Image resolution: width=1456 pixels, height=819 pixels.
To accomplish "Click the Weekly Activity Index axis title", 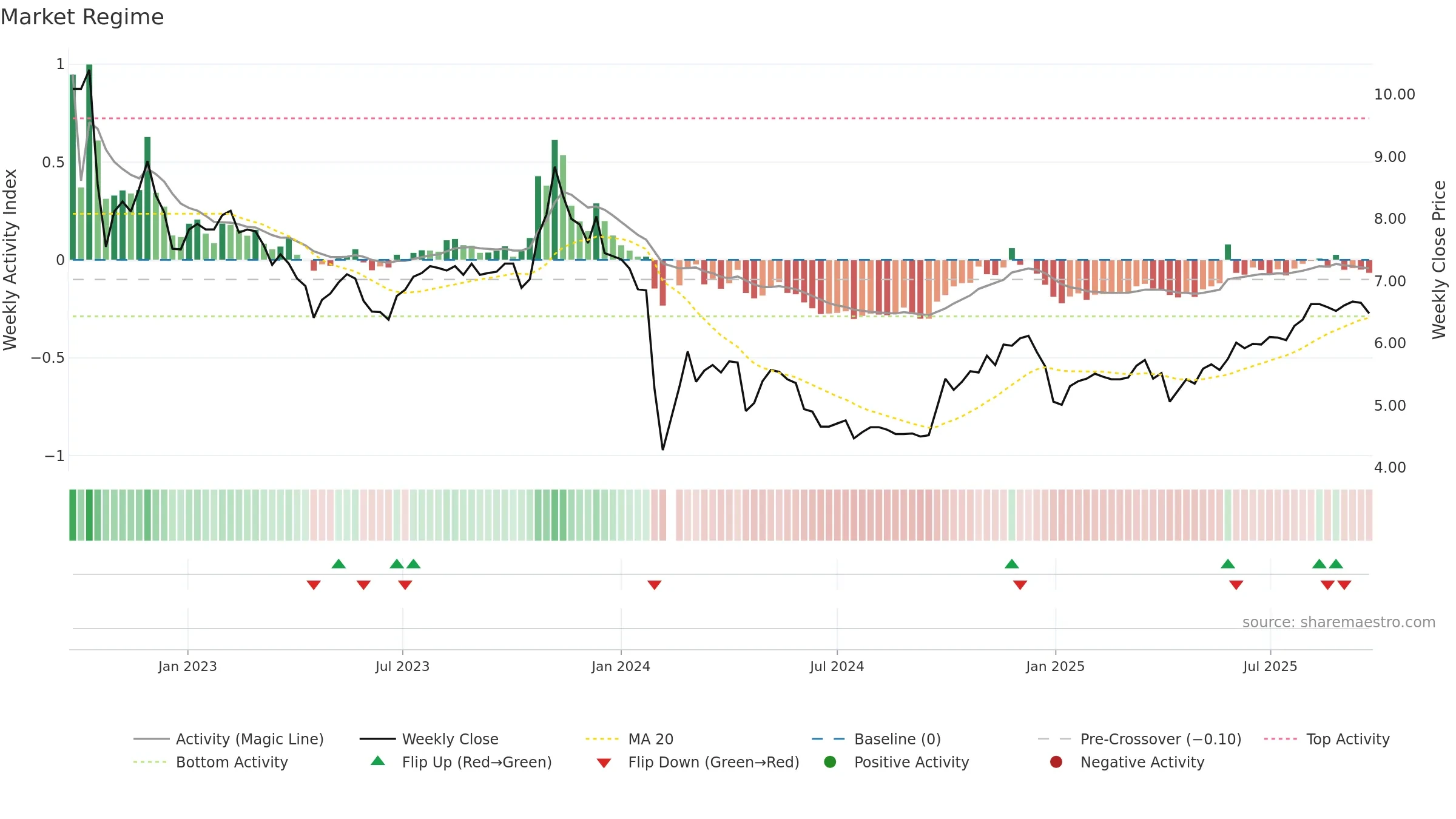I will [x=10, y=260].
